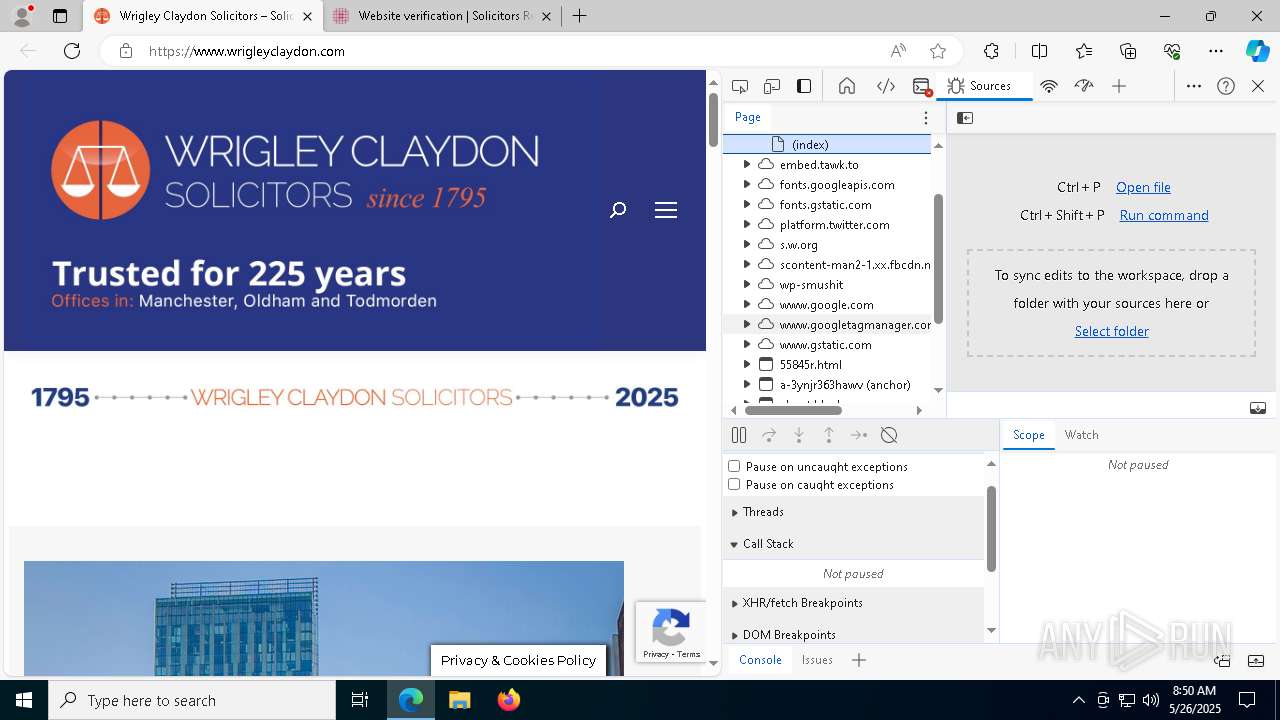Click the Open file link

pos(1143,187)
